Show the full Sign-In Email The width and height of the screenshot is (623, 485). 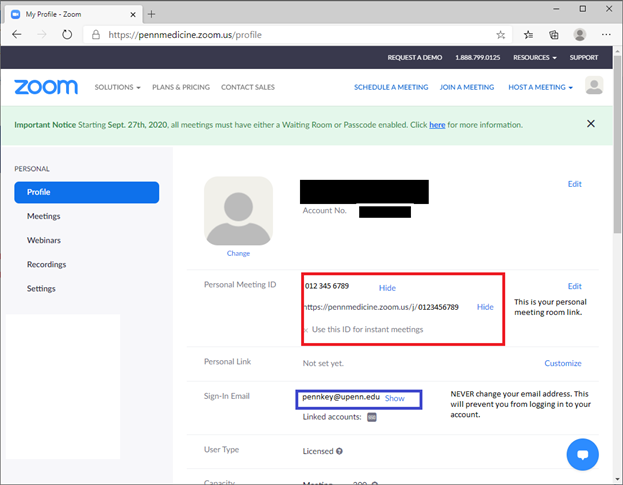pyautogui.click(x=395, y=398)
